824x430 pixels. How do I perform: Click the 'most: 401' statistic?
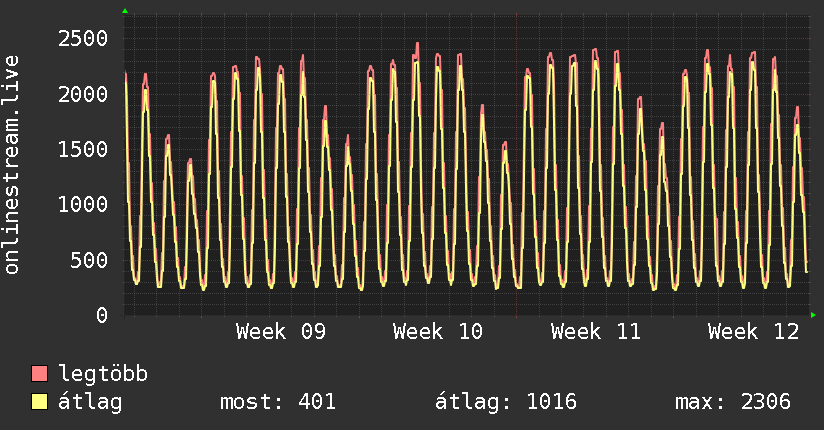tap(277, 403)
